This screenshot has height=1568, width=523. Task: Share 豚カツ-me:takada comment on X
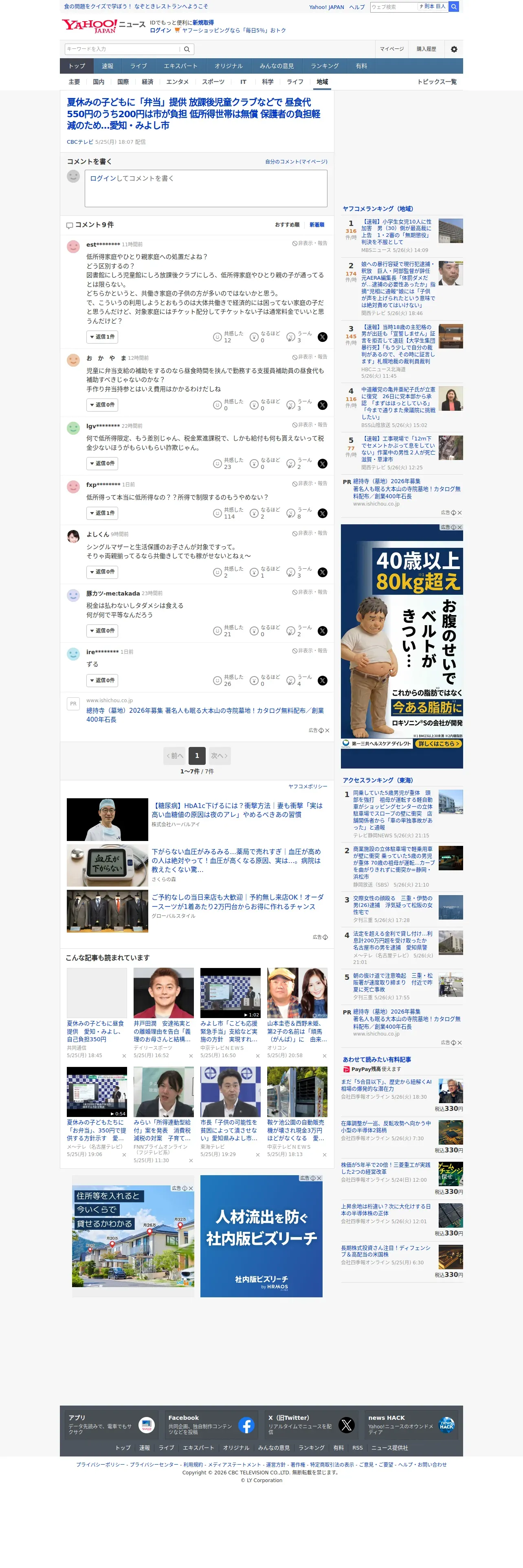323,631
